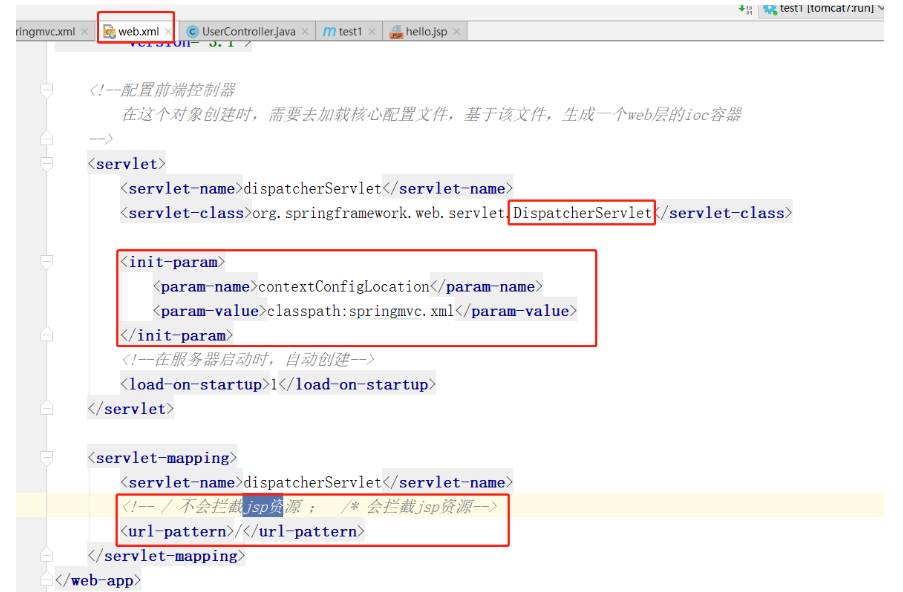The height and width of the screenshot is (592, 903).
Task: Switch to the test1 Maven tab
Action: pyautogui.click(x=350, y=32)
